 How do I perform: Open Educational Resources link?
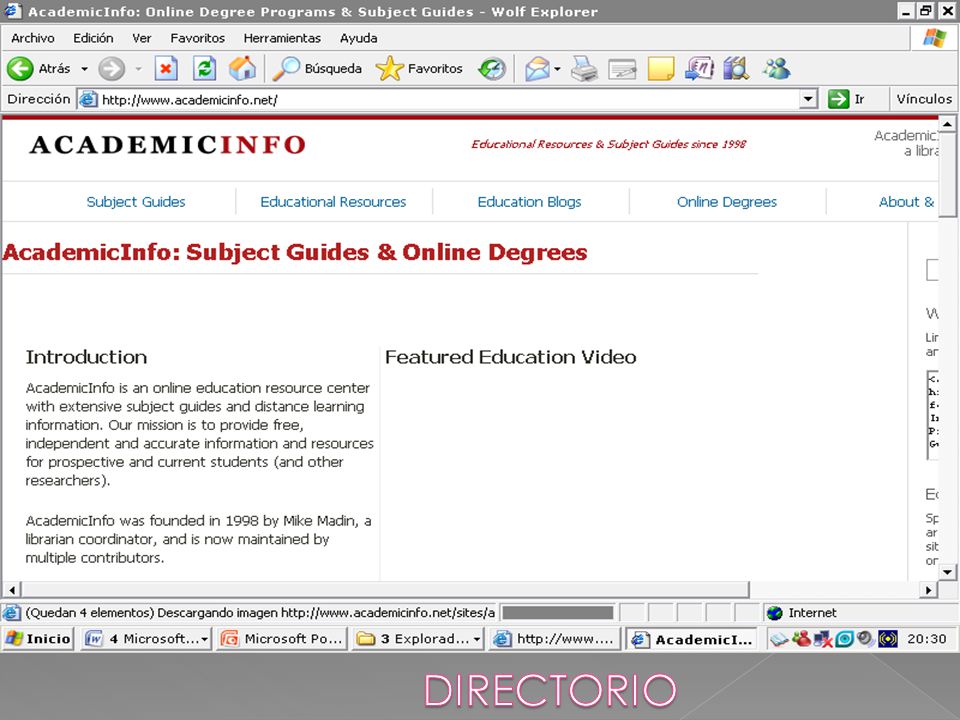point(333,202)
